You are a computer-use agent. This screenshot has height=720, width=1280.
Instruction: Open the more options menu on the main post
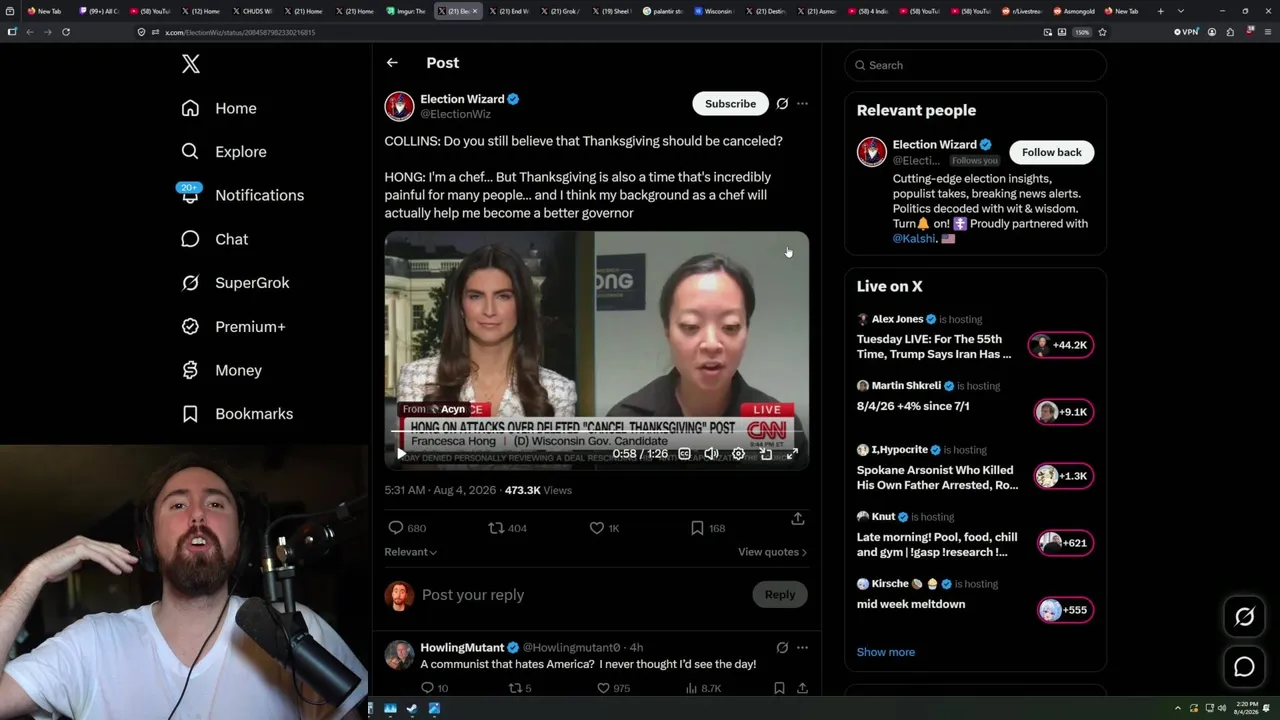802,104
